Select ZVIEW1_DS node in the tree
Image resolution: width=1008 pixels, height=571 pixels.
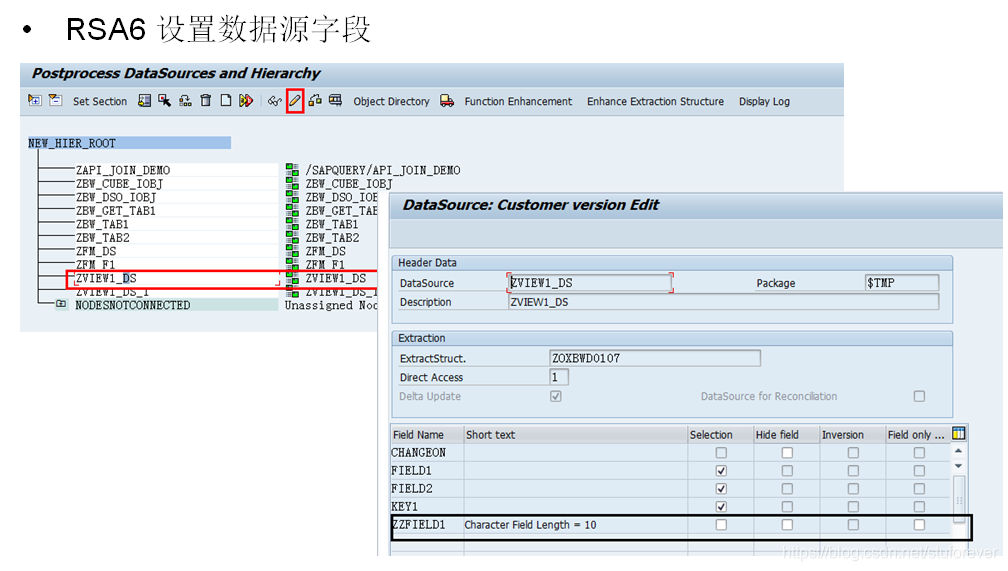pos(106,278)
